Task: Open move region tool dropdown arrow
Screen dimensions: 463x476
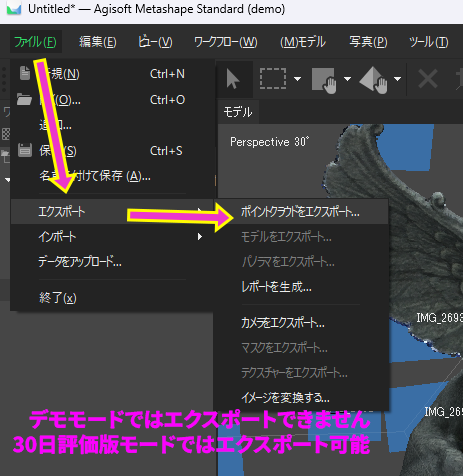Action: pos(347,79)
